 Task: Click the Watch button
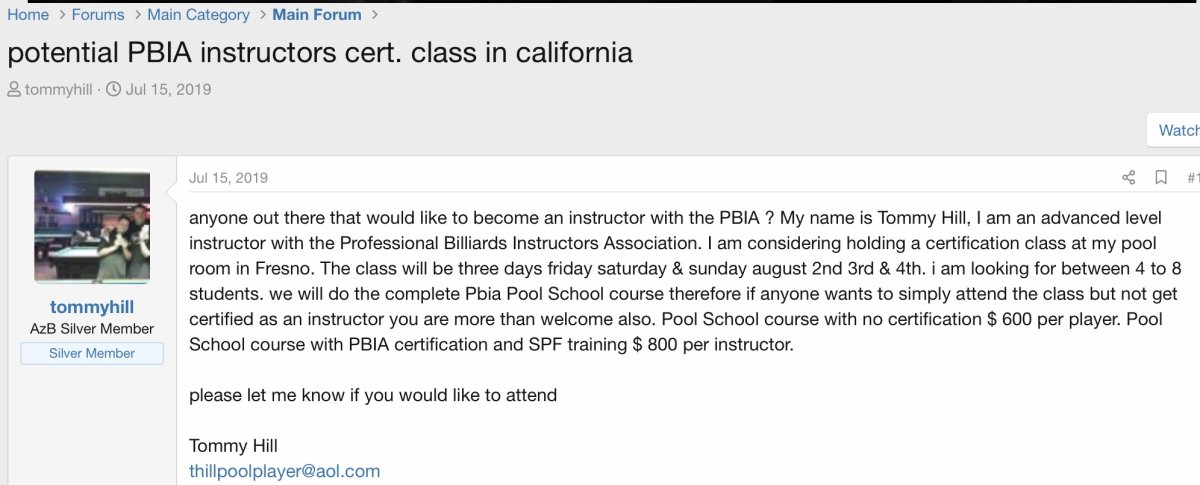[x=1177, y=130]
